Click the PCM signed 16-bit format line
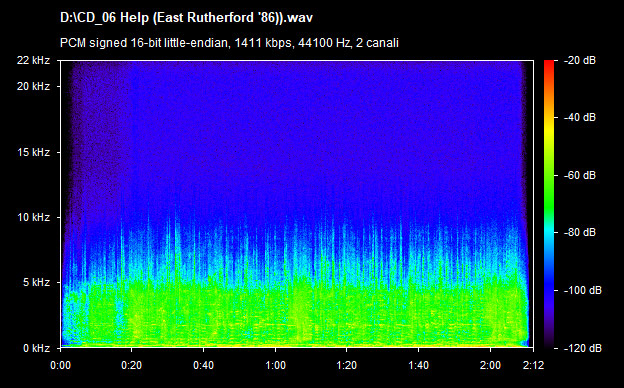624x388 pixels. [x=229, y=43]
